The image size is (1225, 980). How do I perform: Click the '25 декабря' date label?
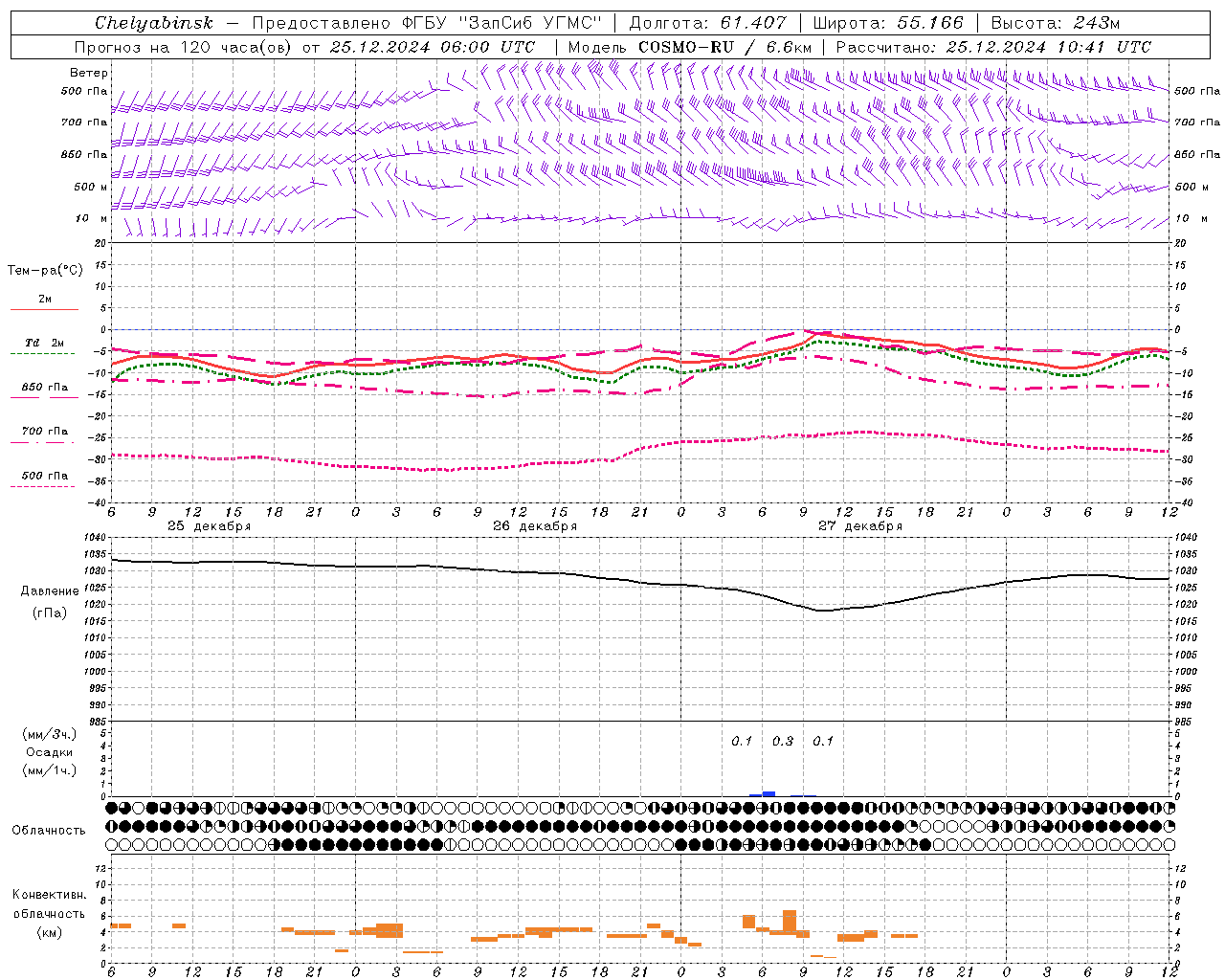pyautogui.click(x=209, y=526)
